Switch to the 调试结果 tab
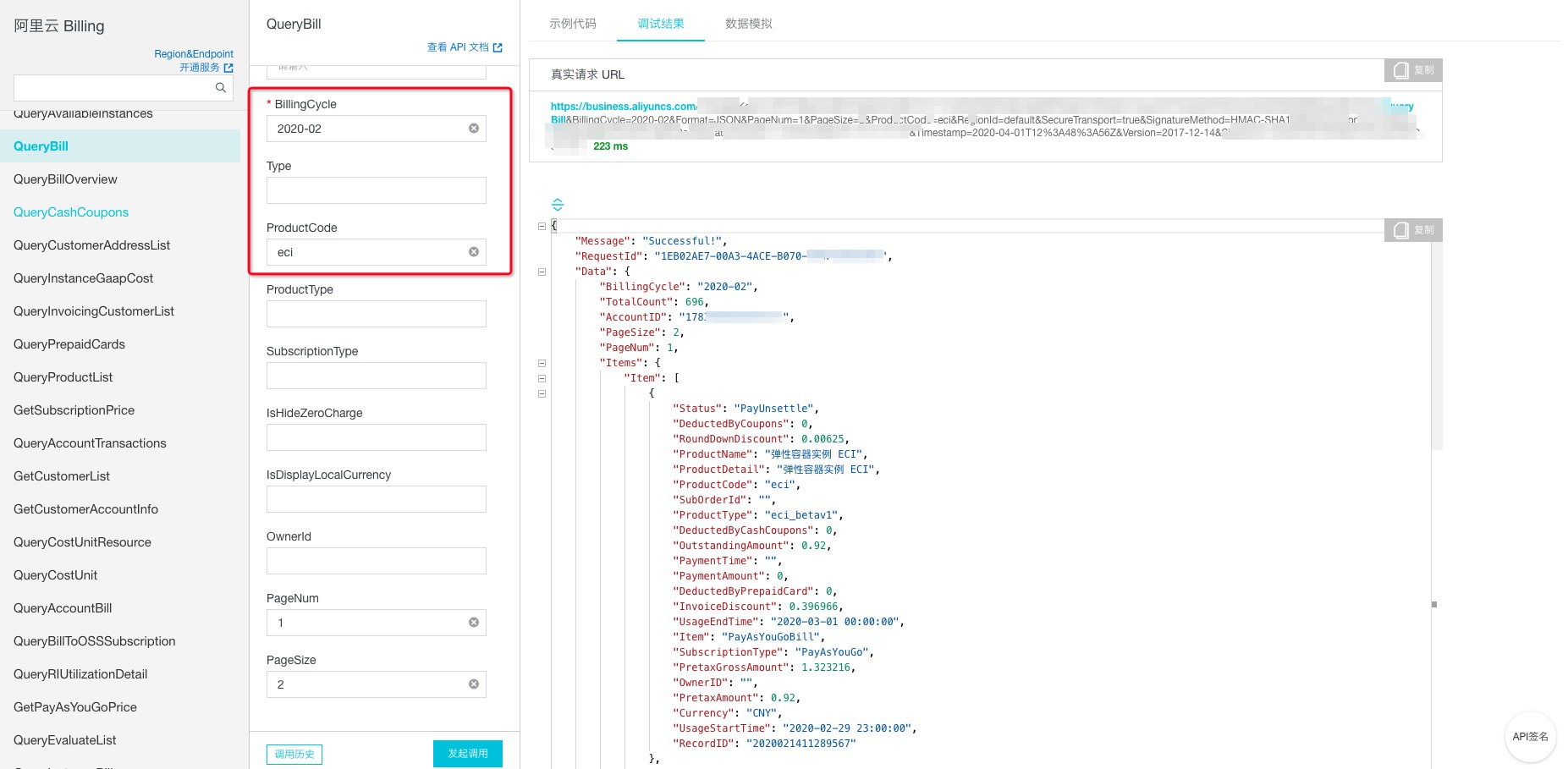Screen dimensions: 1568x769 coord(661,24)
